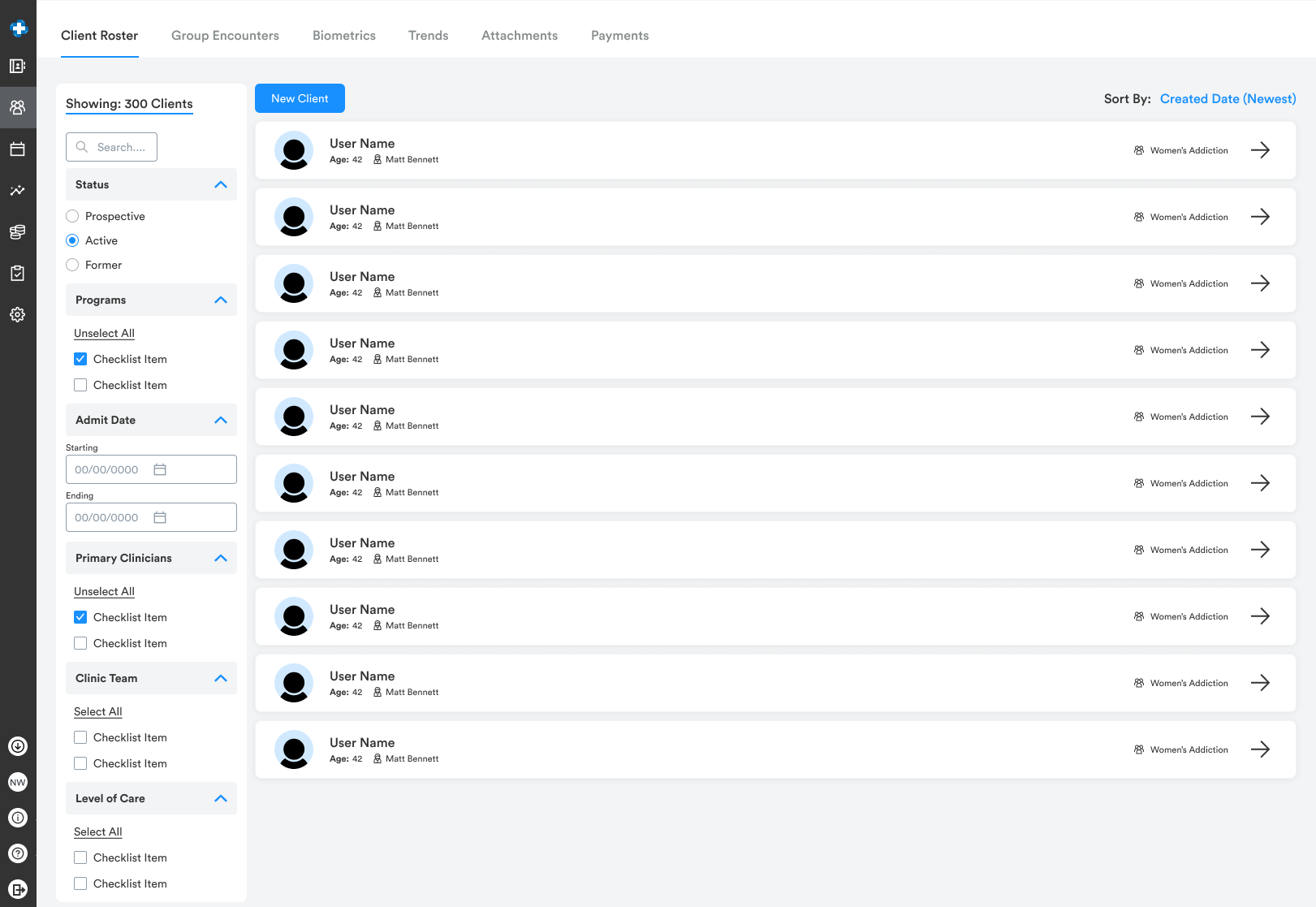The image size is (1316, 907).
Task: Click the client Search field
Action: click(112, 147)
